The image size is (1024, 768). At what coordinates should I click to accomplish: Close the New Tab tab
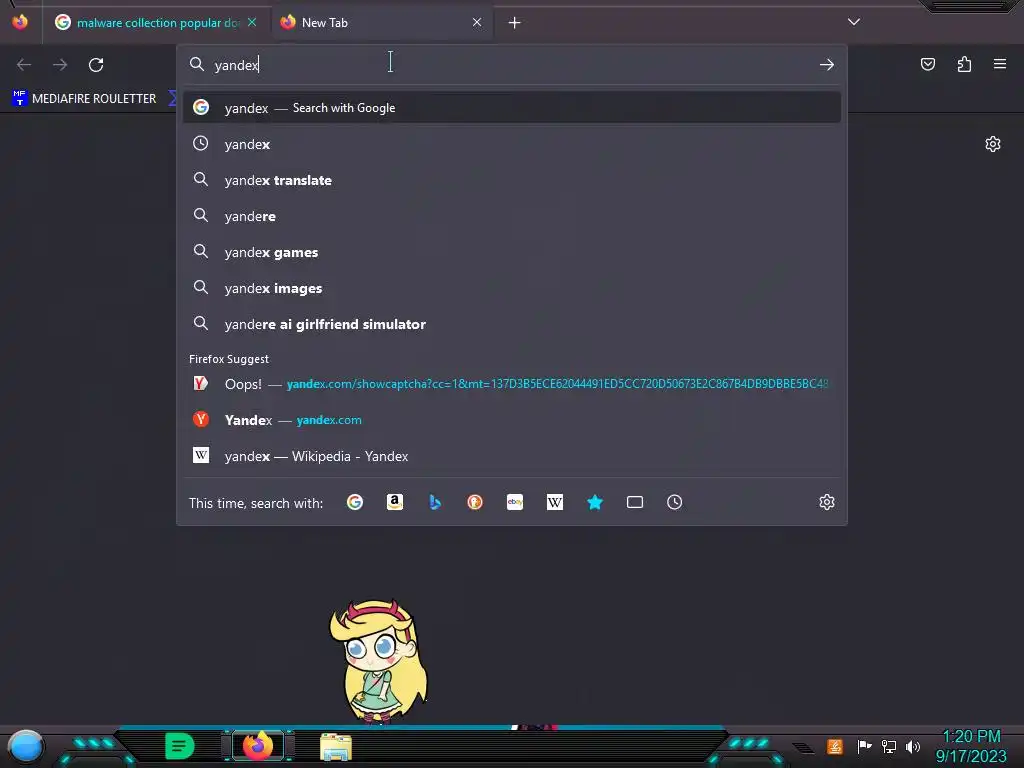(x=477, y=22)
